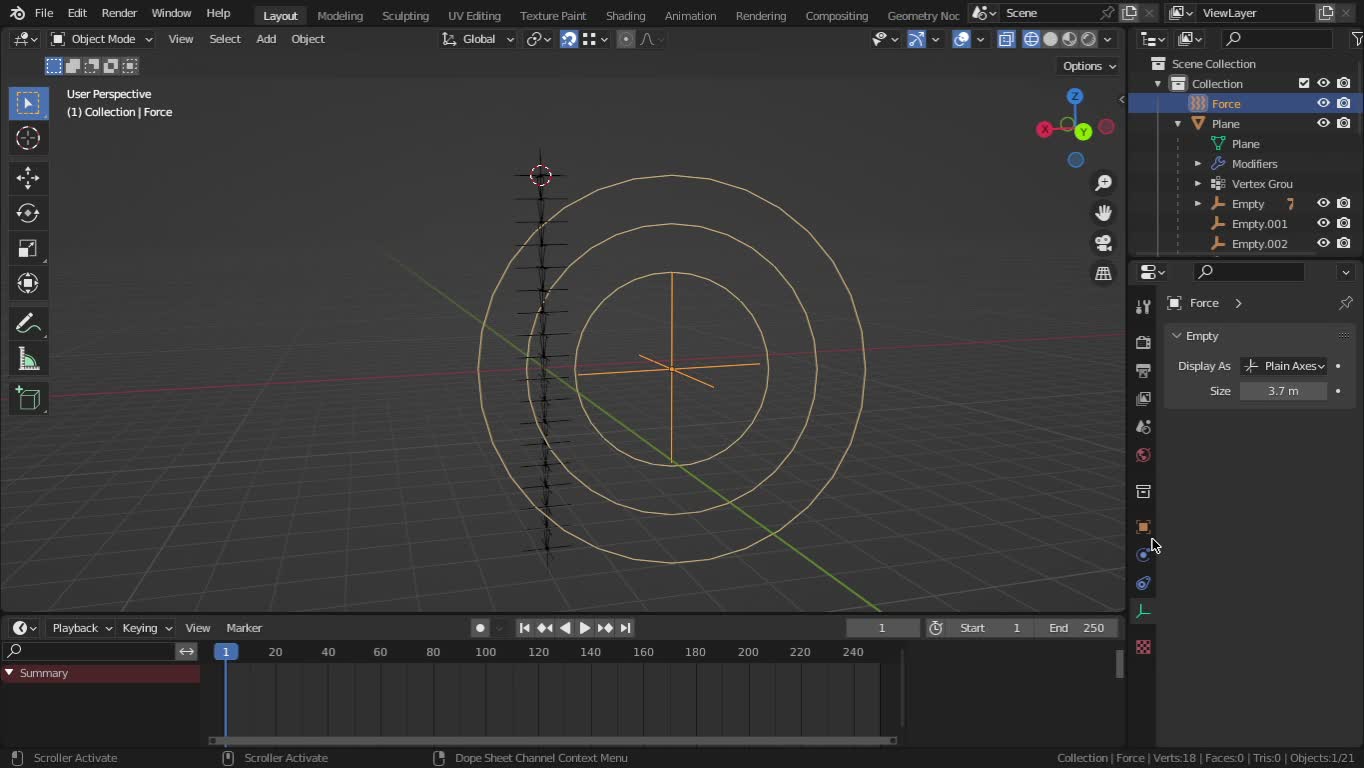
Task: Open the Playback dropdown in timeline
Action: click(x=81, y=628)
